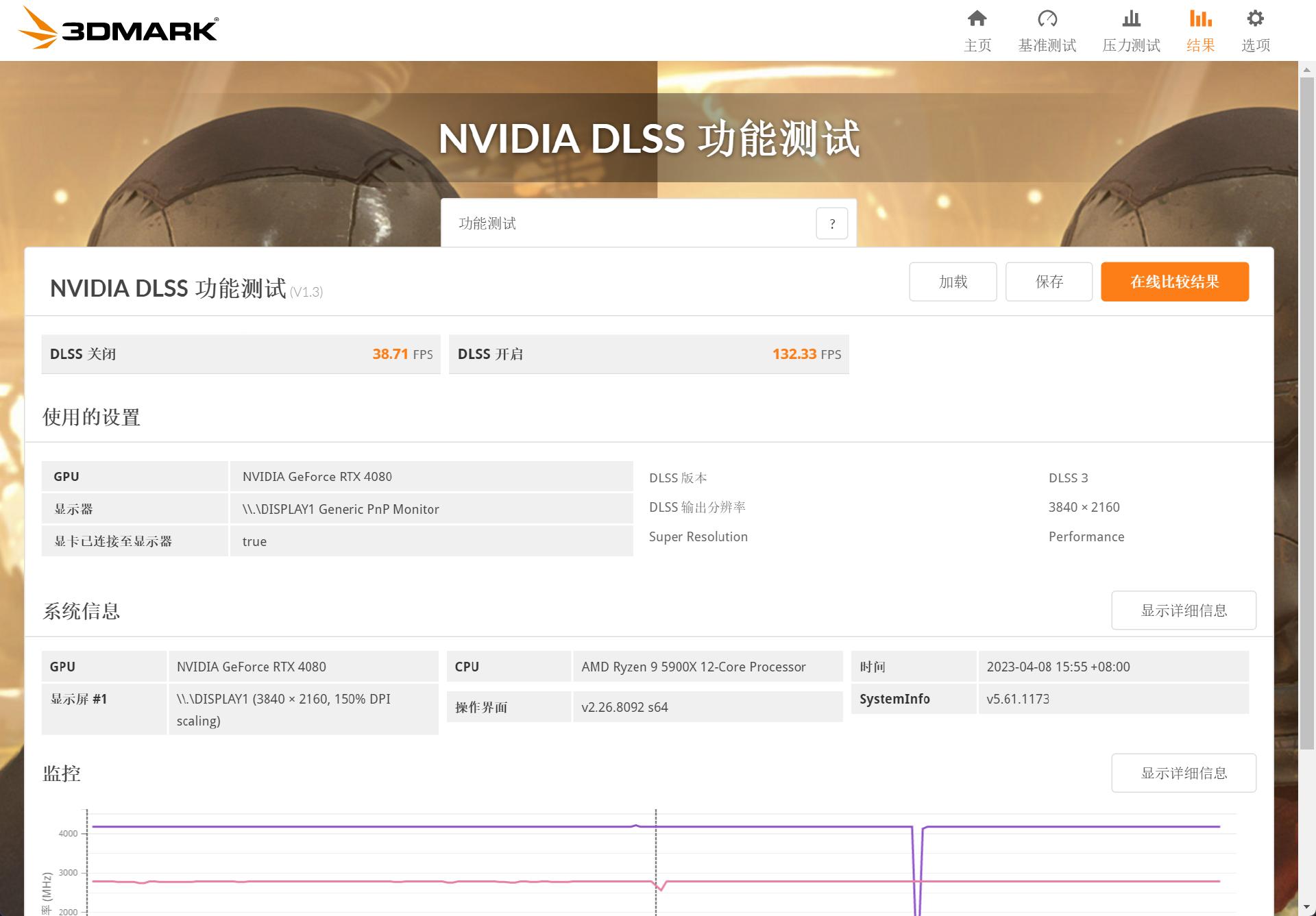Screen dimensions: 1316x916
Task: Click the 3DMARK logo
Action: point(118,29)
